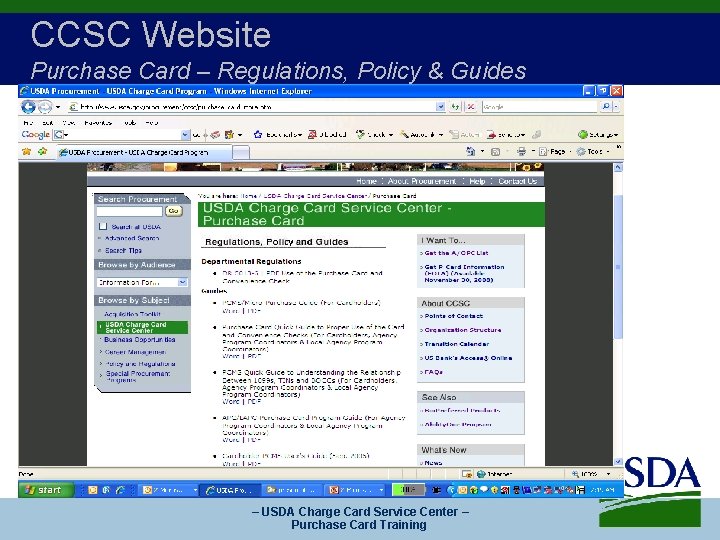Click the Go button in Search Procurement
720x540 pixels.
point(173,211)
